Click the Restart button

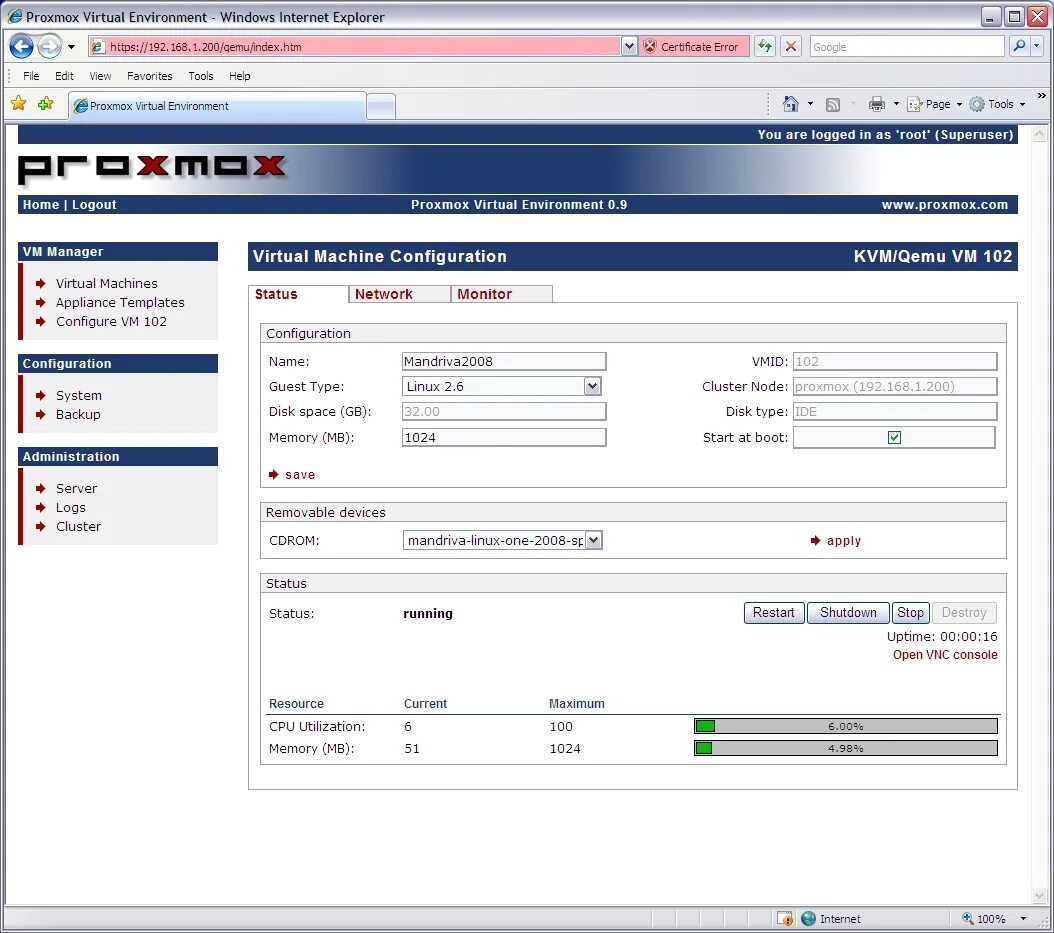tap(774, 612)
